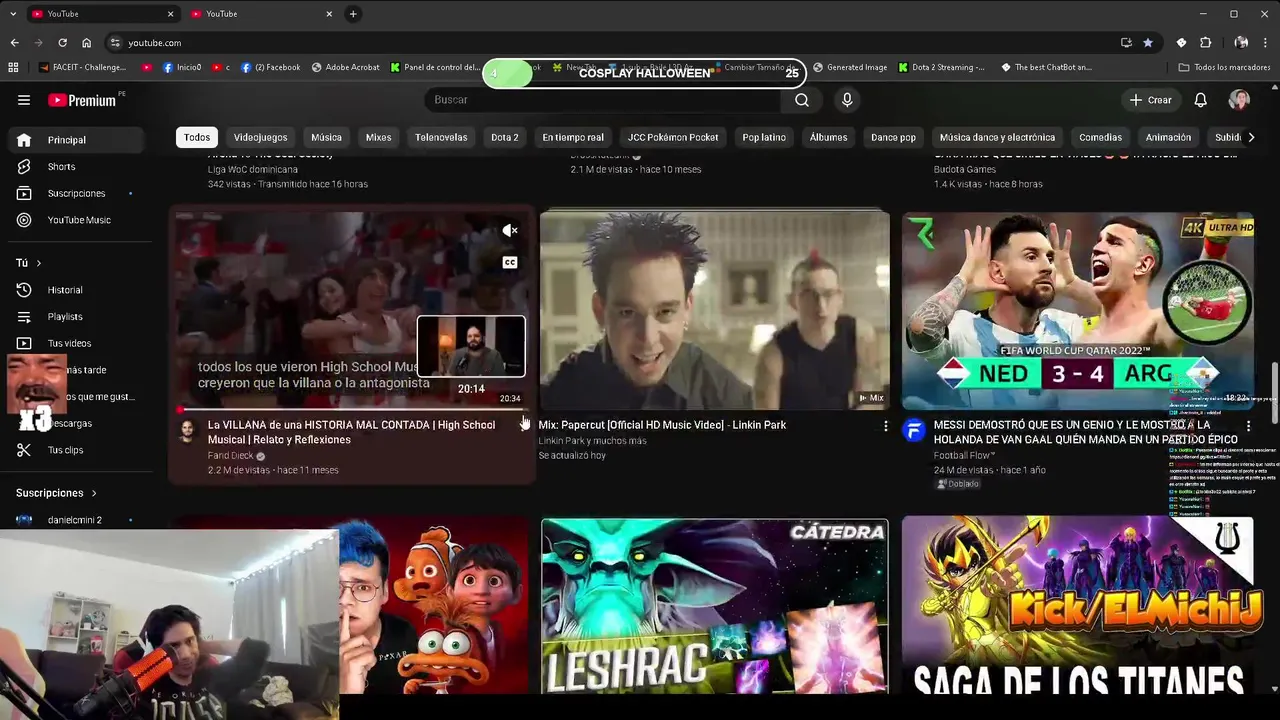Select the En tiempo real chip
The width and height of the screenshot is (1280, 720).
[x=573, y=137]
